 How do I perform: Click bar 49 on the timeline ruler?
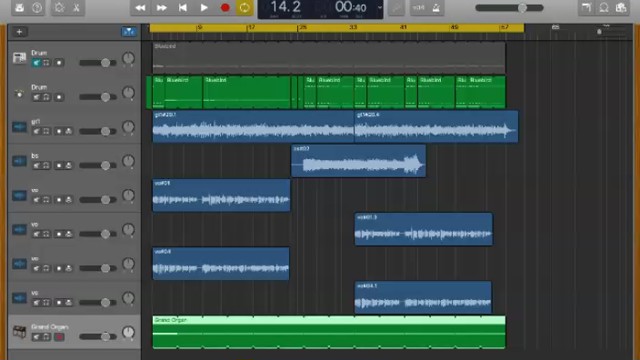pyautogui.click(x=453, y=27)
